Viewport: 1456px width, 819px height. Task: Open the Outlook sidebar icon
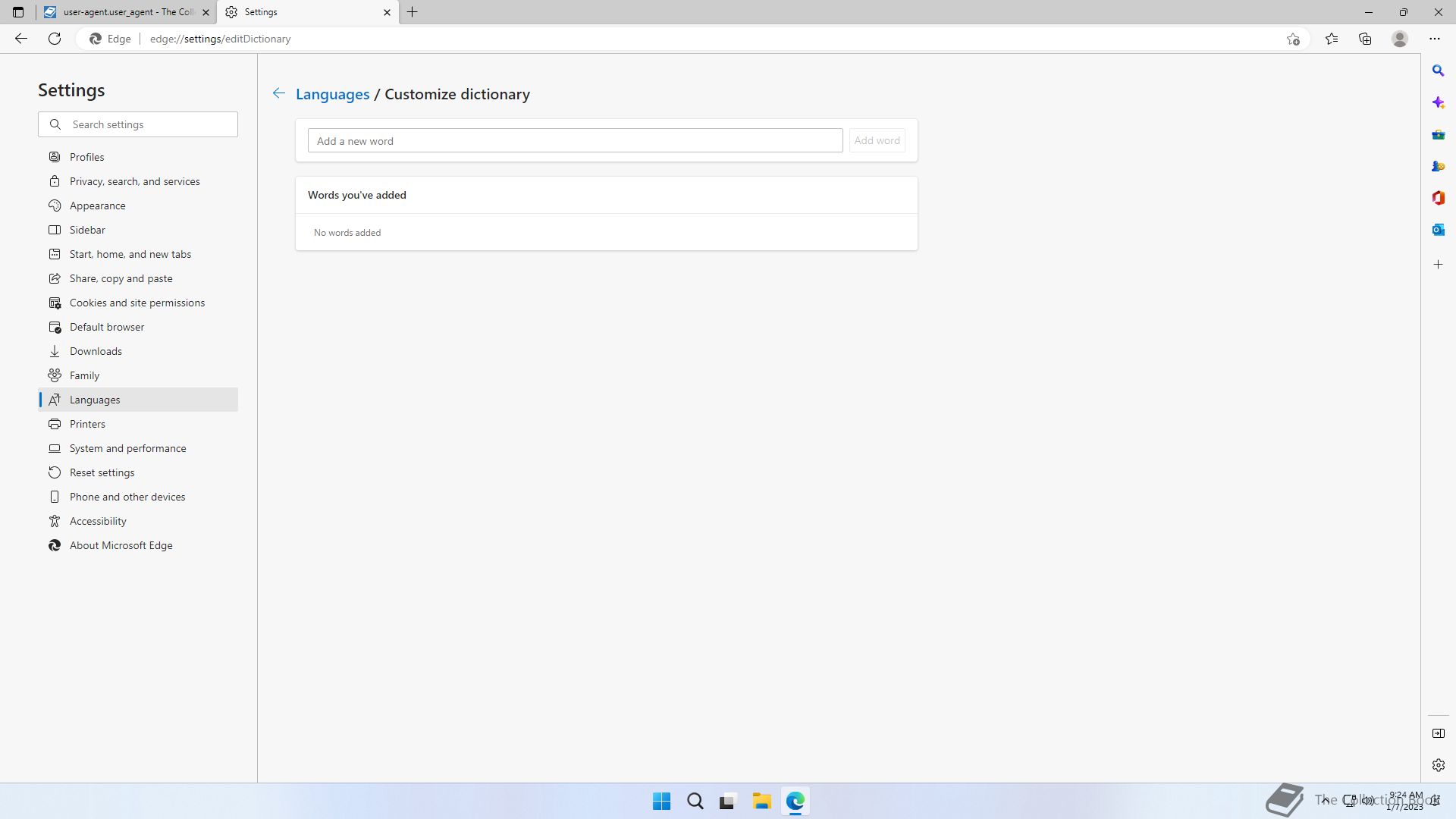1438,230
